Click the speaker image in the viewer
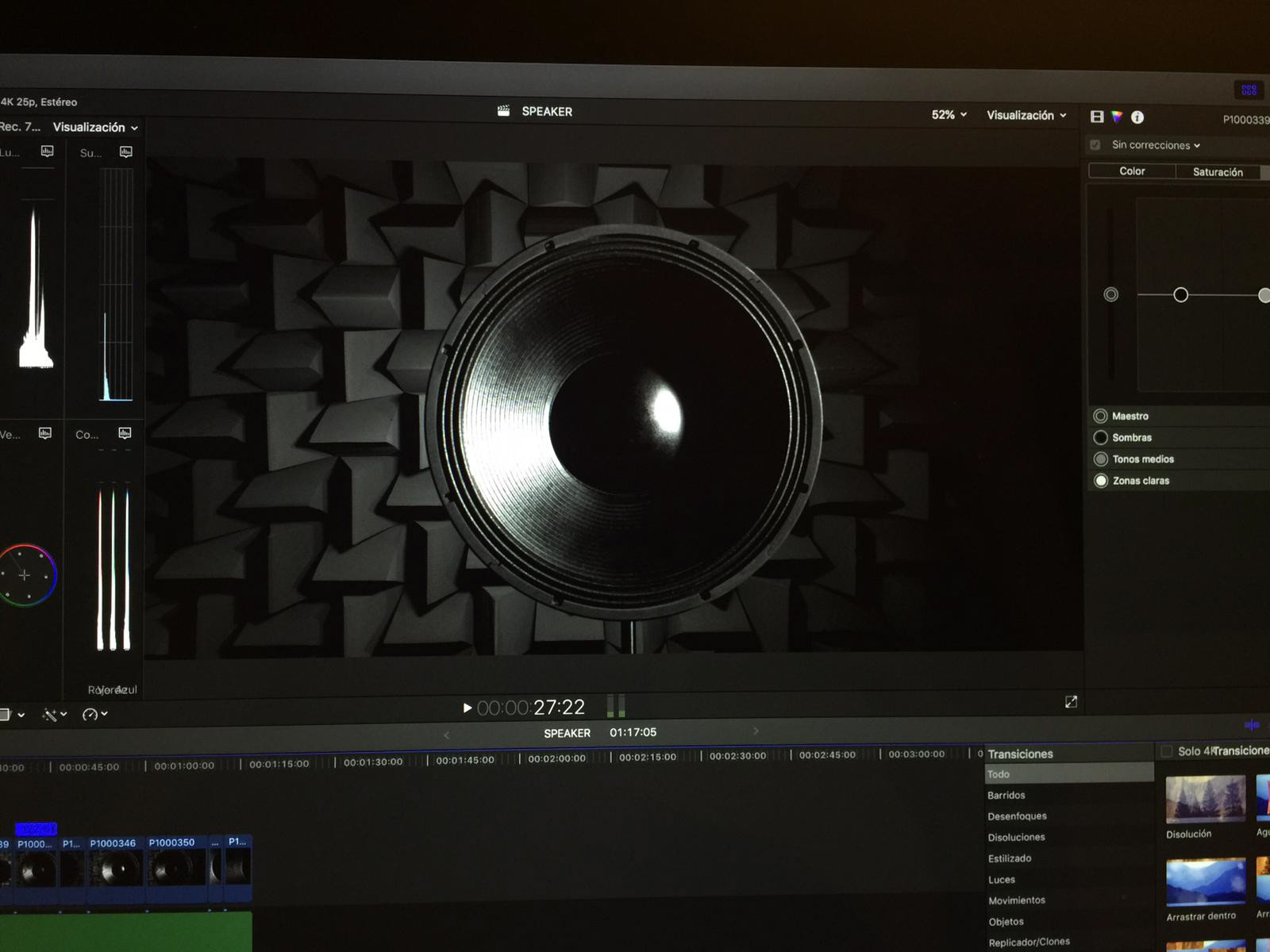 pyautogui.click(x=613, y=408)
